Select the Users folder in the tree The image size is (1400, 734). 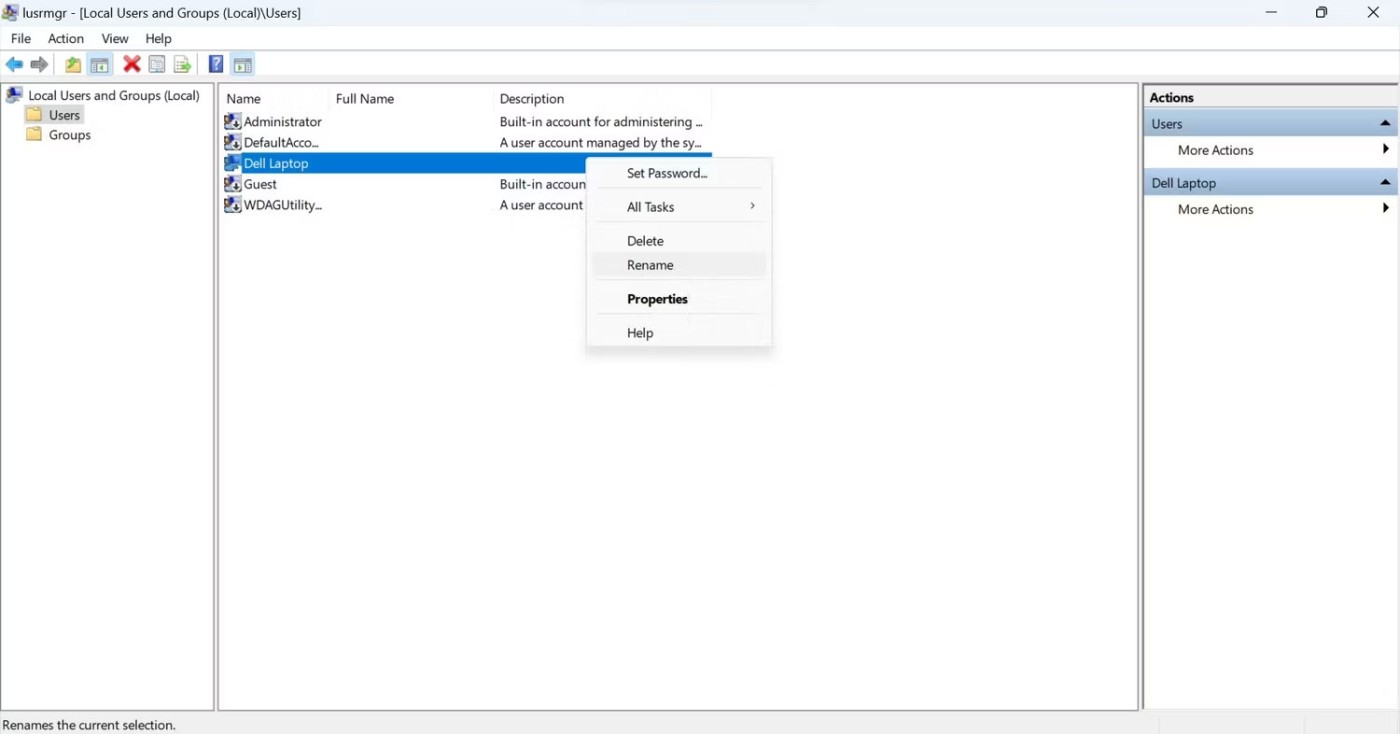click(64, 115)
